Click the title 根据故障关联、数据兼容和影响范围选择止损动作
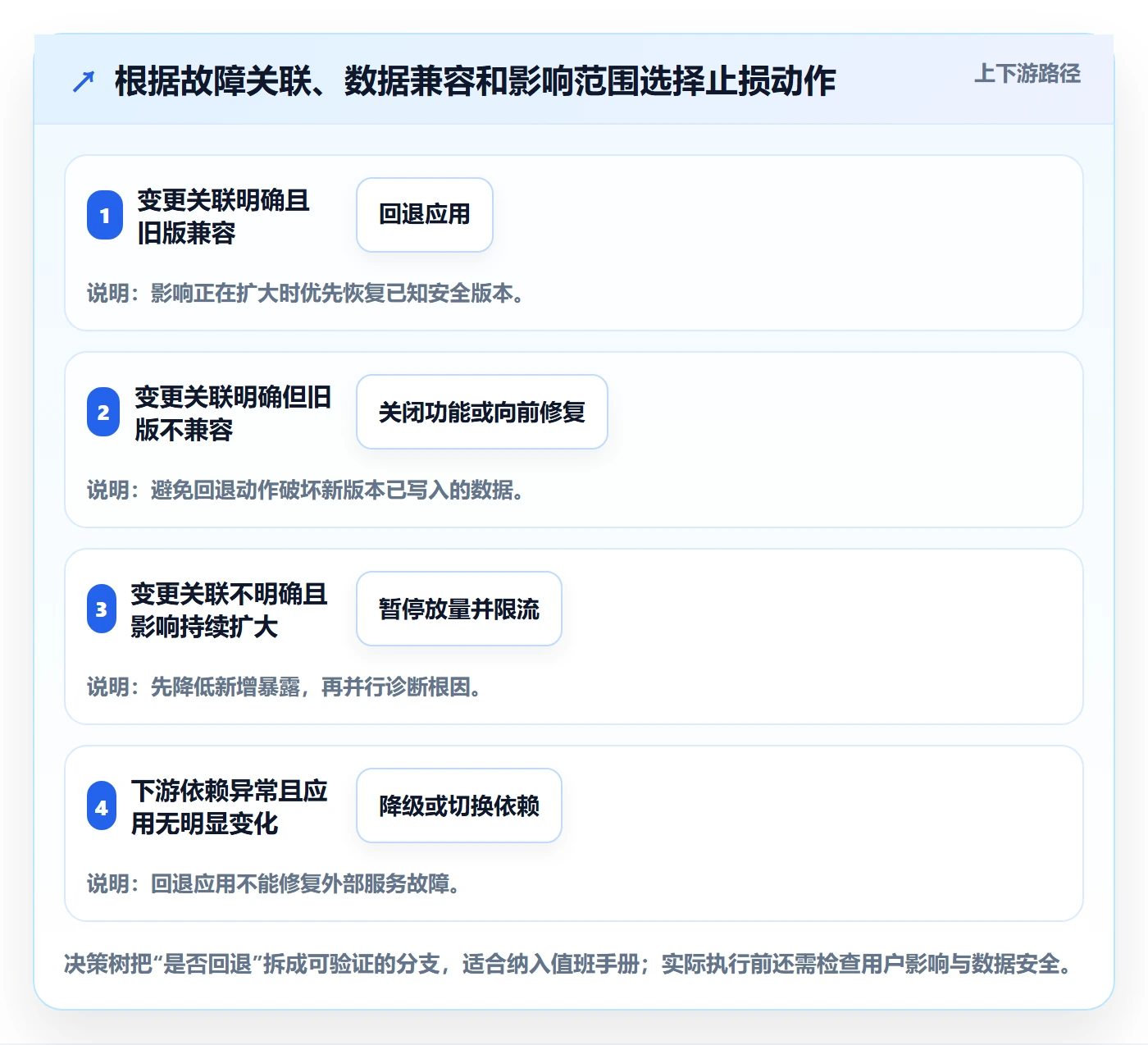Screen dimensions: 1148x1045 tap(475, 81)
